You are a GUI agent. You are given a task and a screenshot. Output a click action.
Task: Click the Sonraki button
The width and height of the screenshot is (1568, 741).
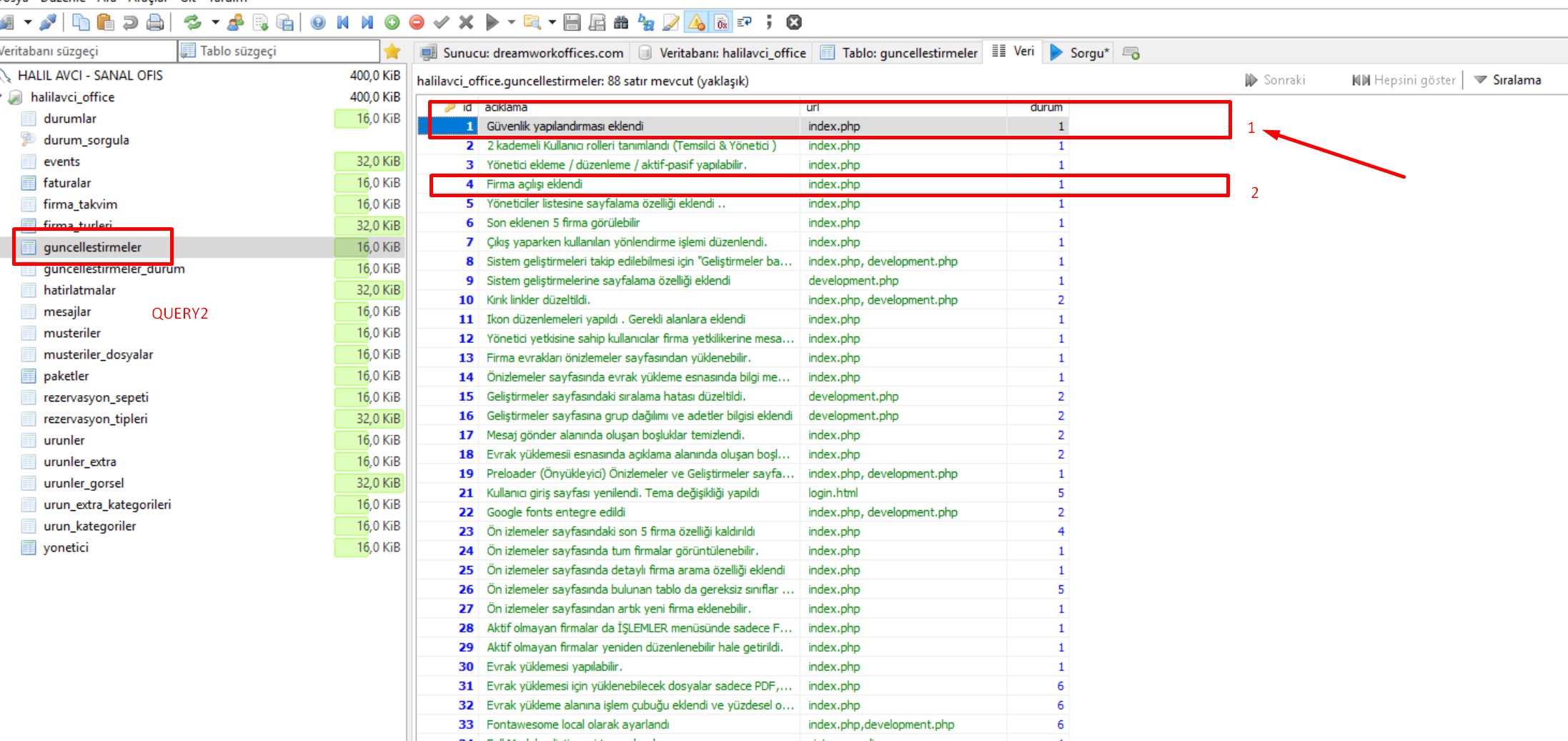[x=1276, y=80]
